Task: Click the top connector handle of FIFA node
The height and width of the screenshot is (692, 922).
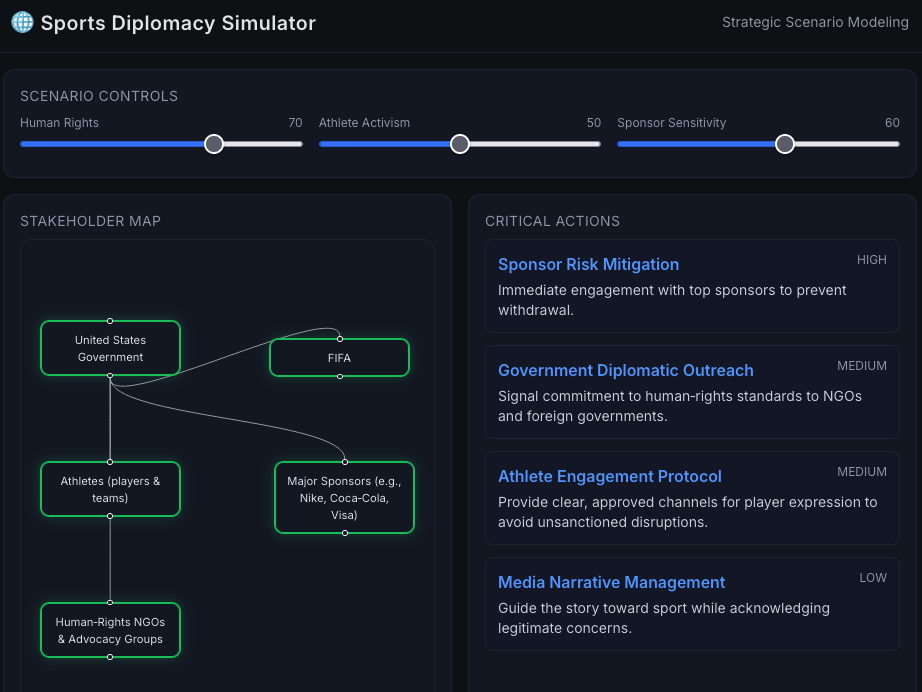Action: coord(340,339)
